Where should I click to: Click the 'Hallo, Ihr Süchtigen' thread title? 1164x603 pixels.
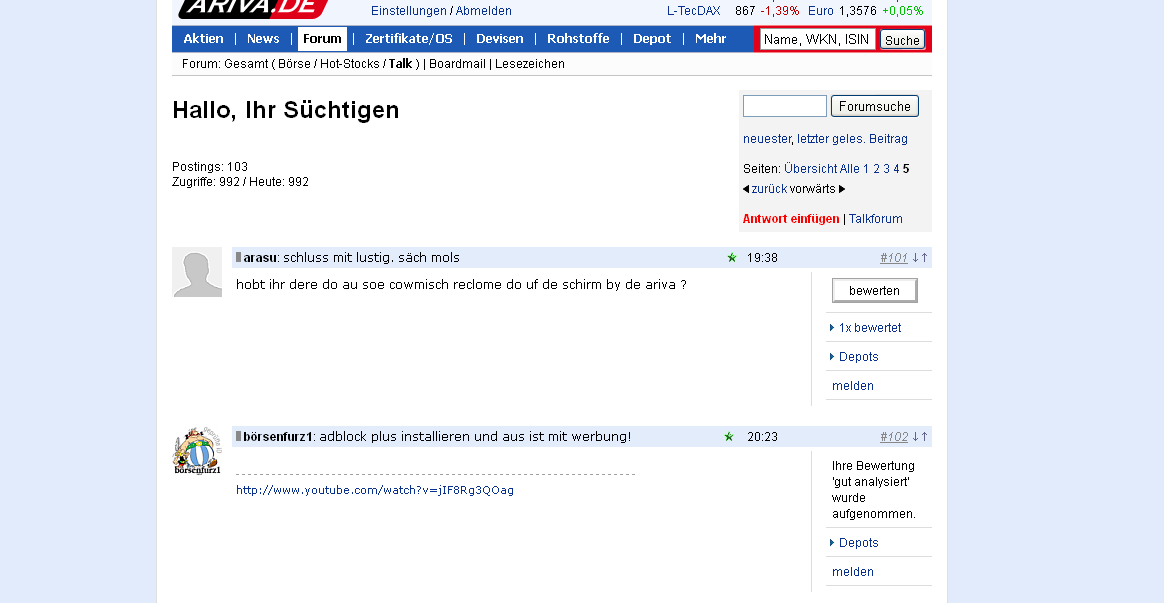(x=286, y=110)
